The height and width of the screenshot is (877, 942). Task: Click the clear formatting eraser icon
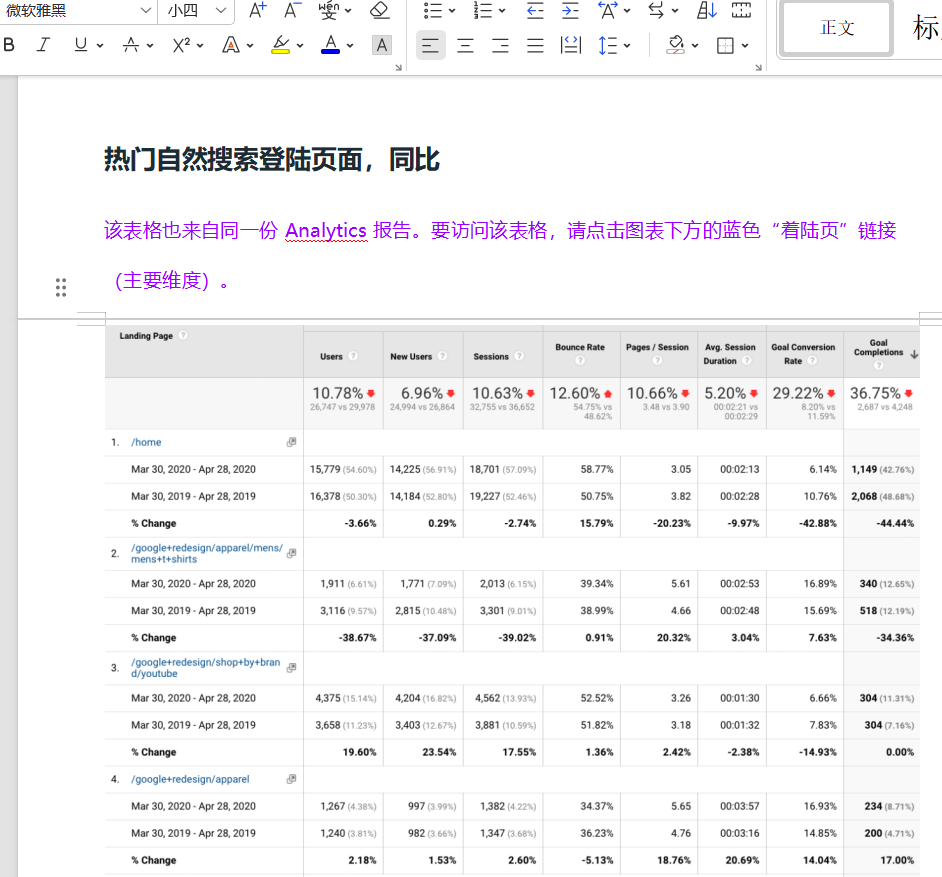379,11
